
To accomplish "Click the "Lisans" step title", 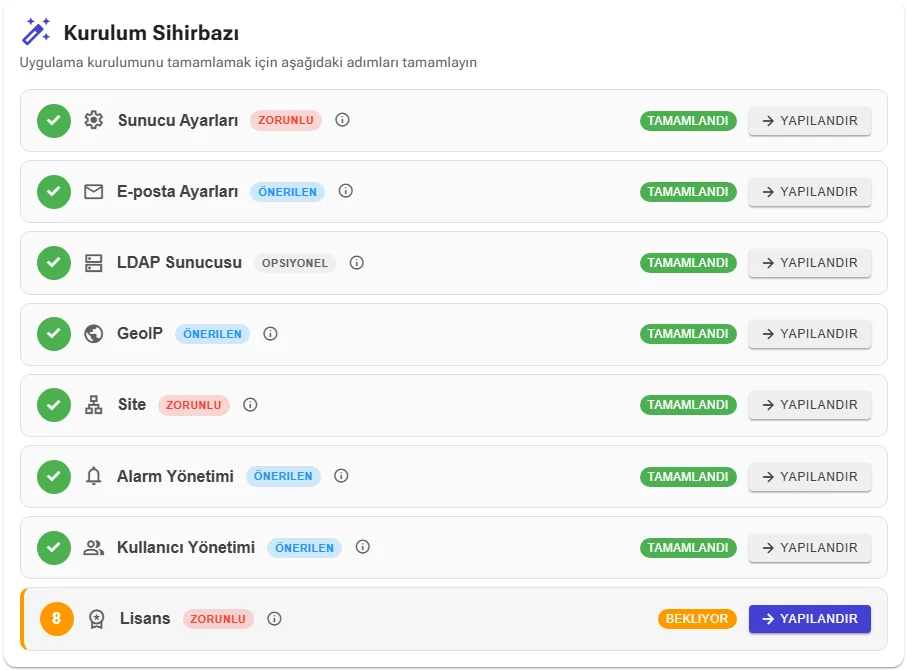I will [145, 619].
